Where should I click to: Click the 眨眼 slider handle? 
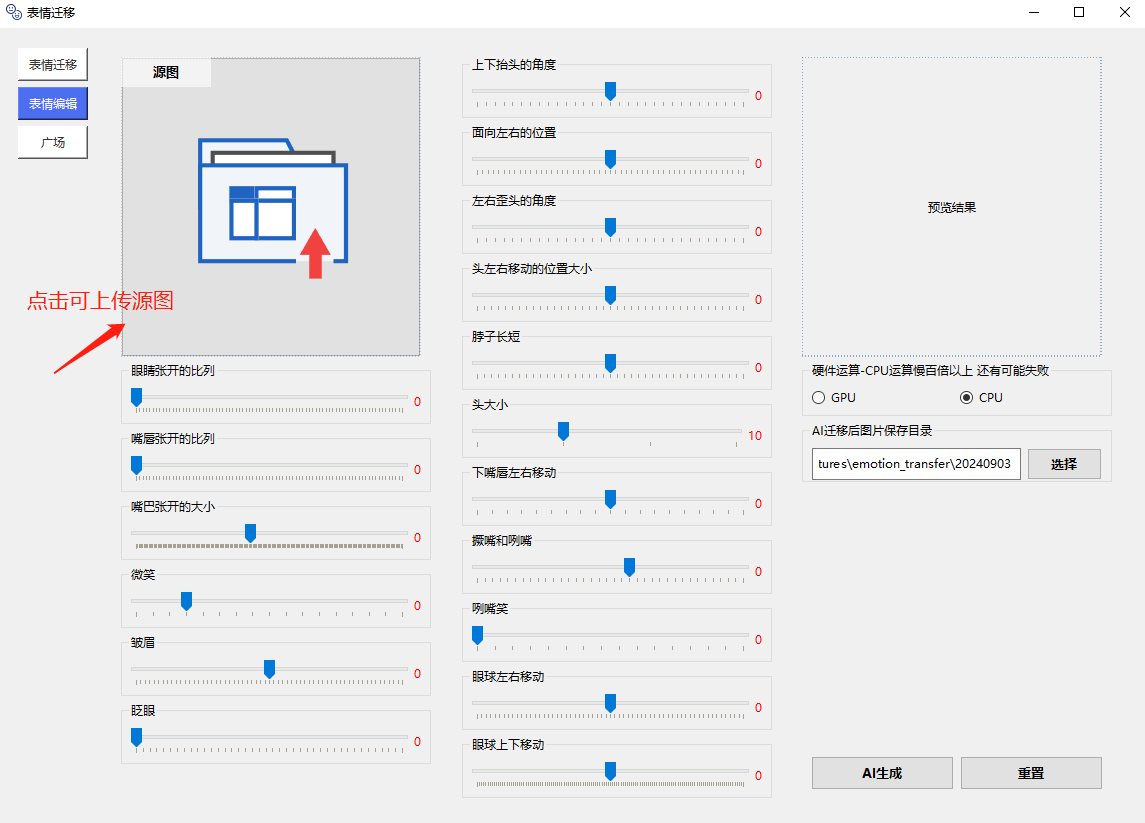[x=137, y=737]
